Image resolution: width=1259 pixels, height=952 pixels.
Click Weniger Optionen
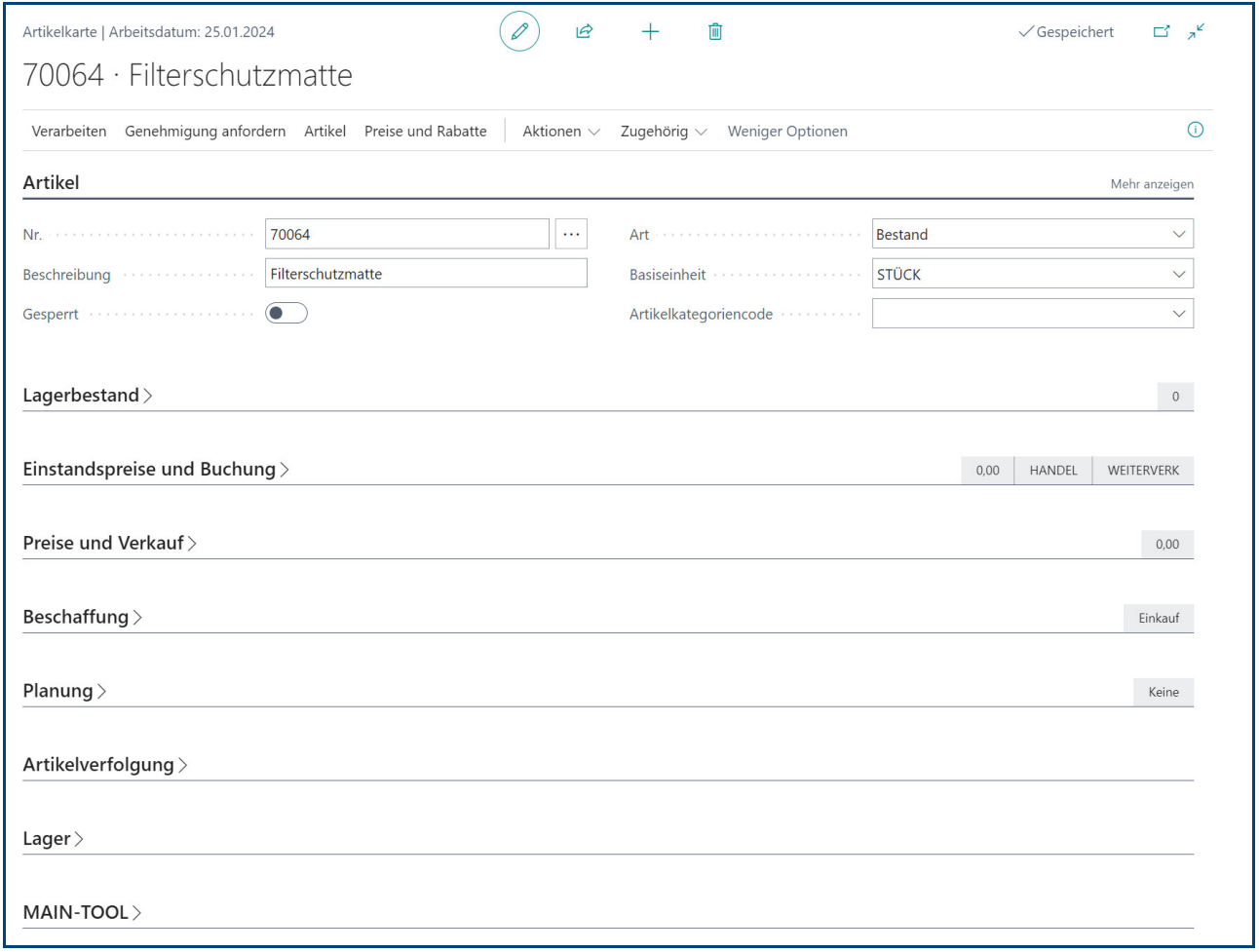click(x=787, y=131)
